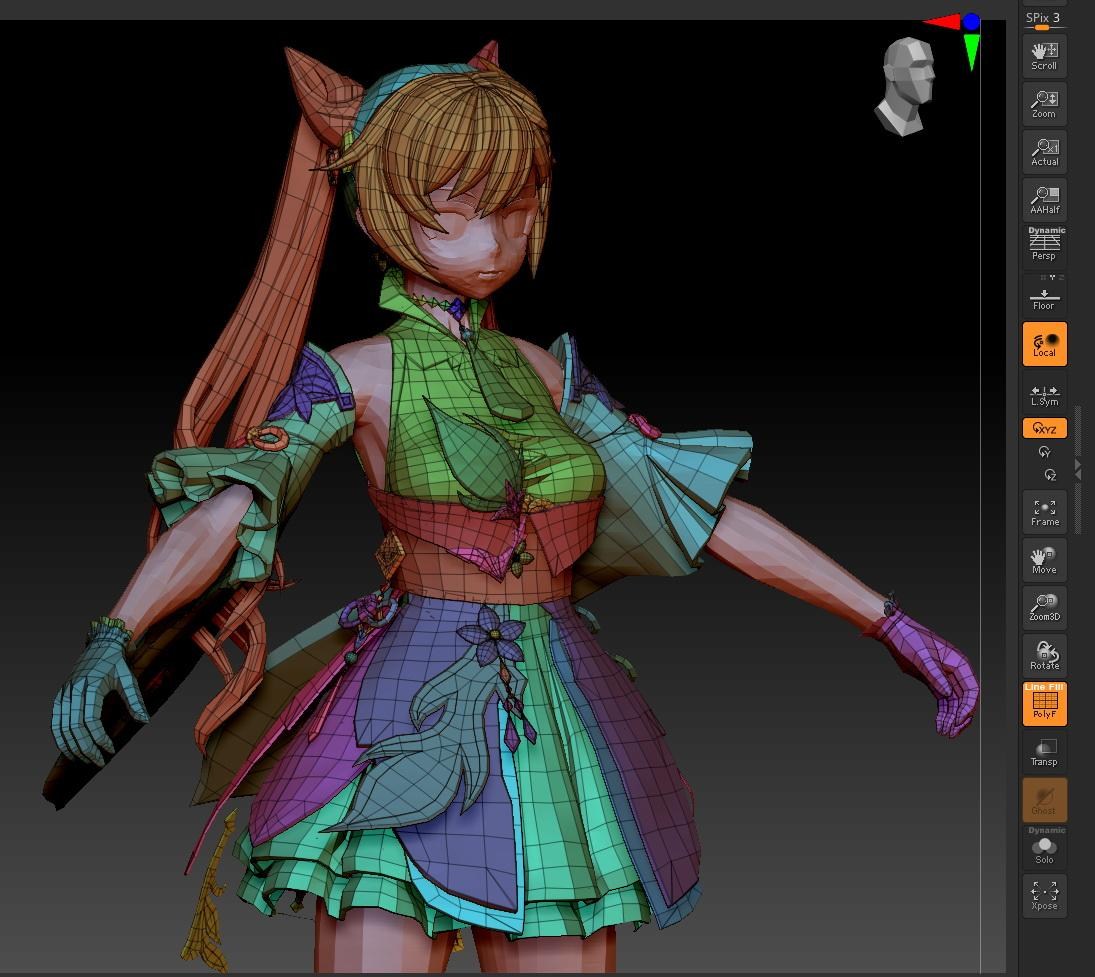Toggle Solo mode for subtool
1095x977 pixels.
[1044, 848]
